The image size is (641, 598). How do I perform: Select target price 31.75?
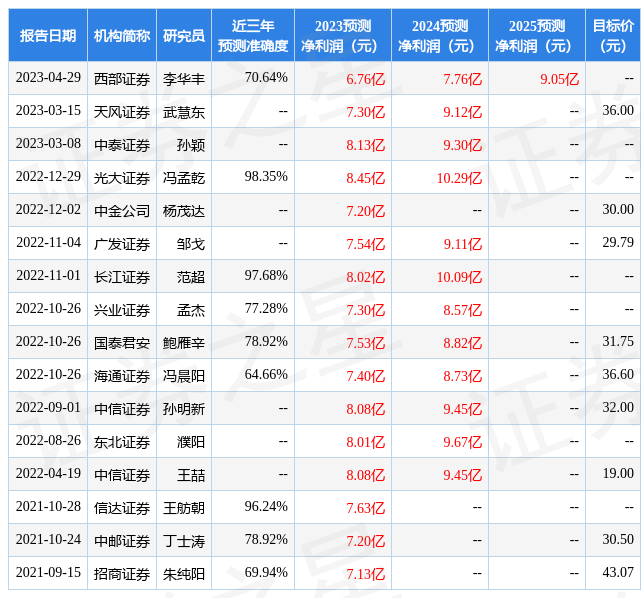click(618, 341)
